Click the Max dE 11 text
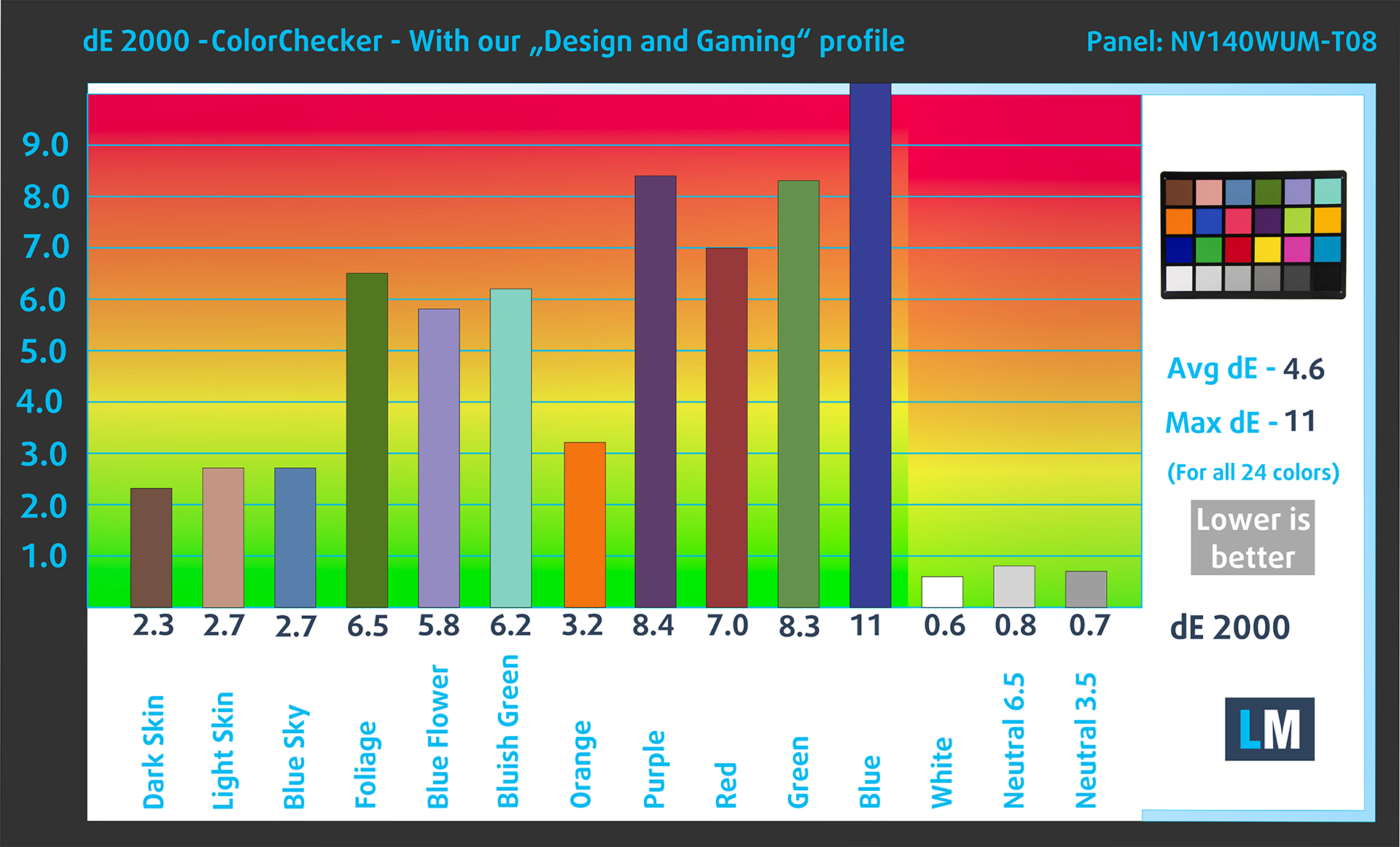The width and height of the screenshot is (1400, 847). point(1240,422)
